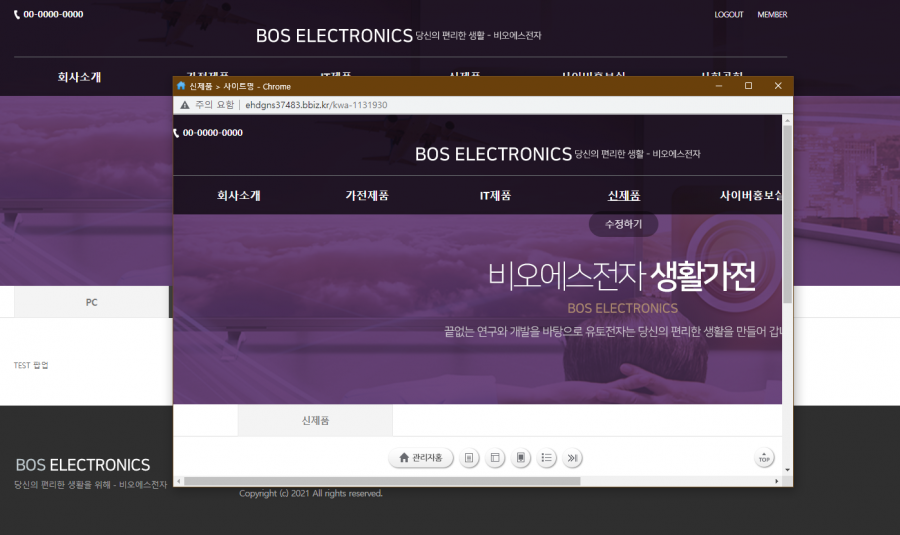Select the 신제품 tab below the banner

click(315, 421)
